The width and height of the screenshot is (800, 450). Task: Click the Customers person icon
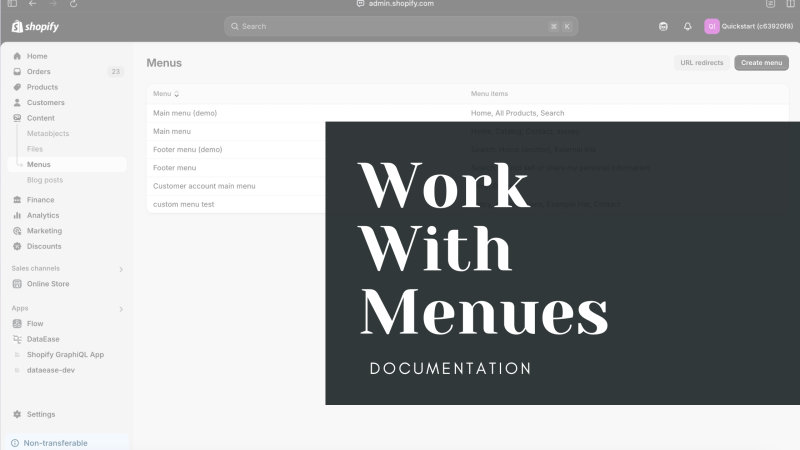(17, 103)
